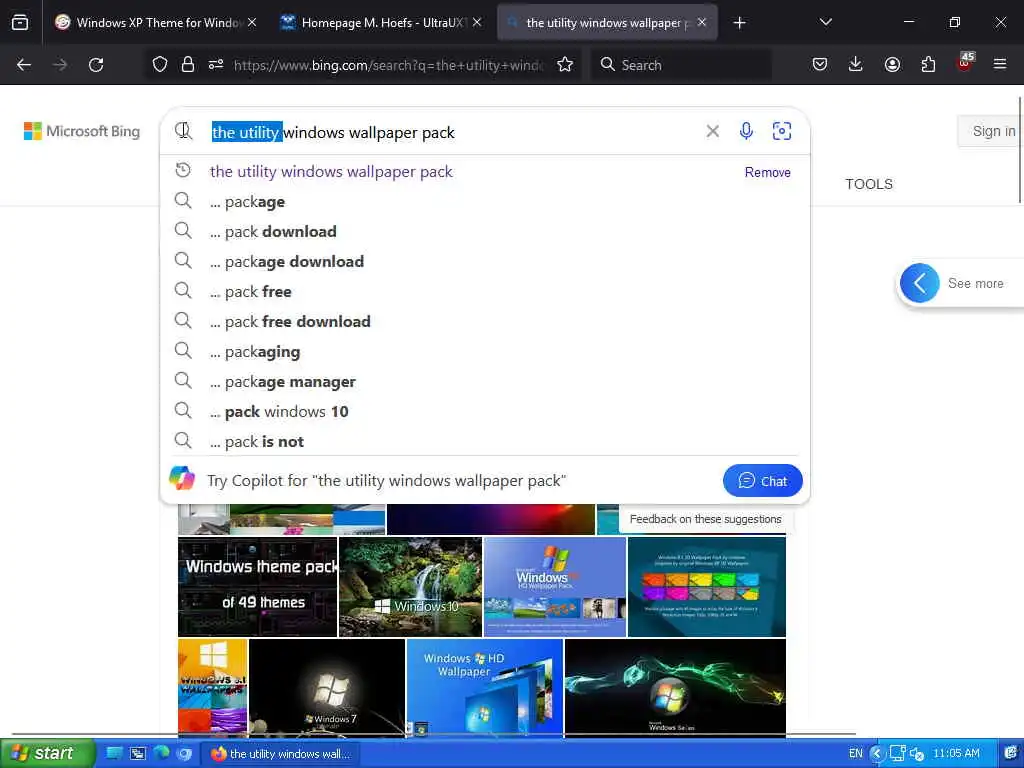Viewport: 1024px width, 768px height.
Task: Click the taskbar clock 11:05 AM
Action: coord(956,754)
